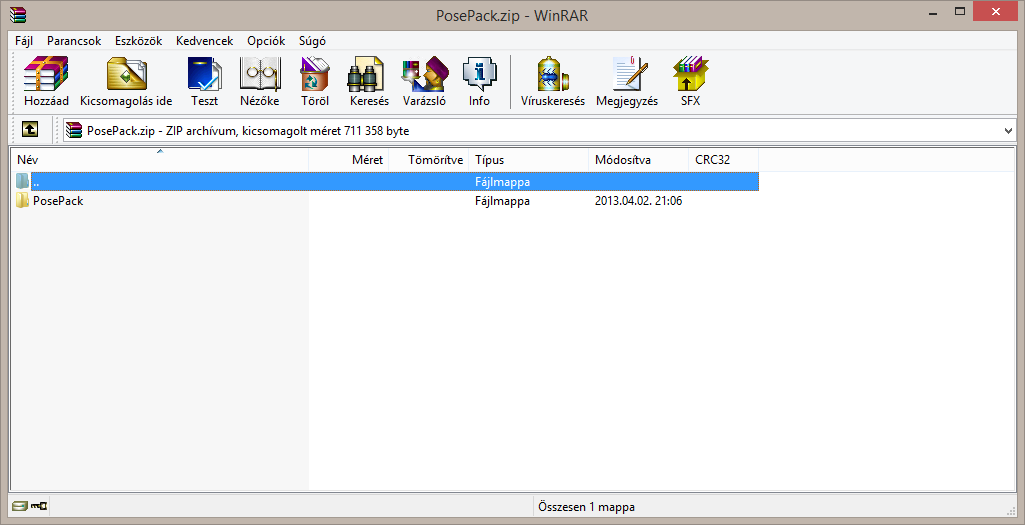The image size is (1025, 525).
Task: Click the Hozzáad (add) toolbar icon
Action: pyautogui.click(x=46, y=74)
